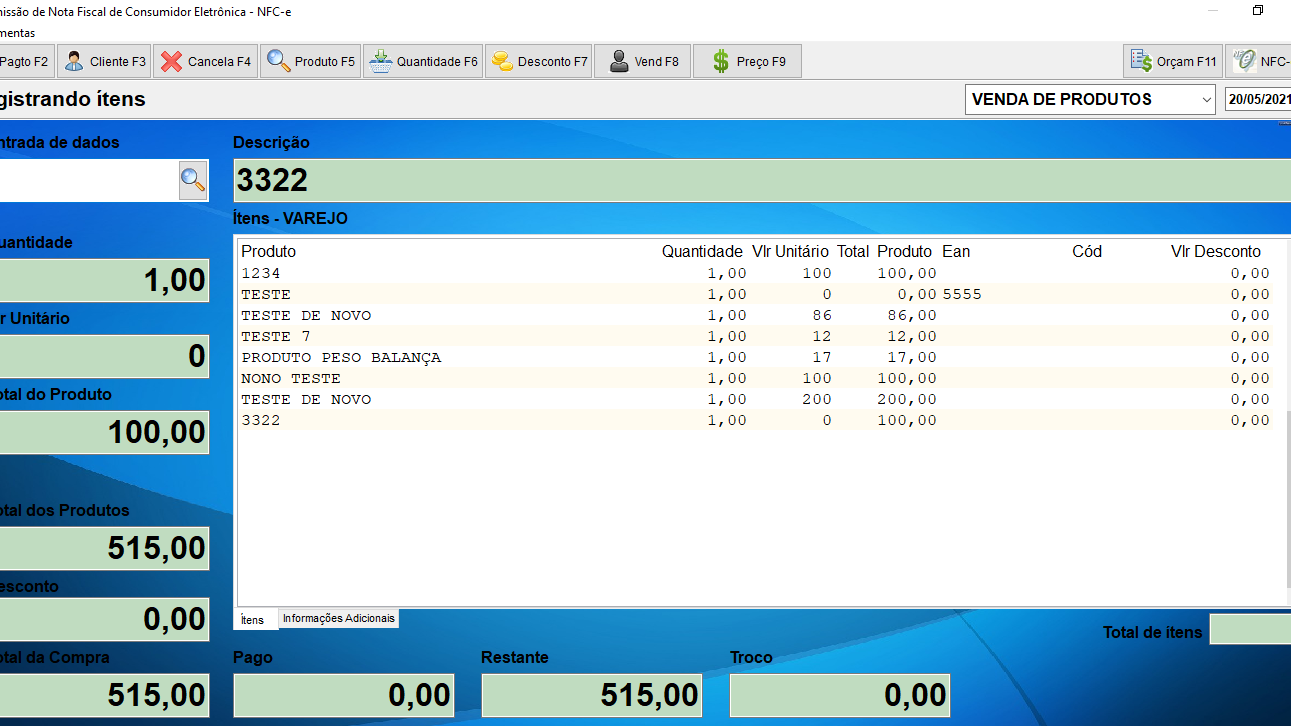The height and width of the screenshot is (726, 1291).
Task: Switch to the Informações Adicionais tab
Action: (339, 618)
